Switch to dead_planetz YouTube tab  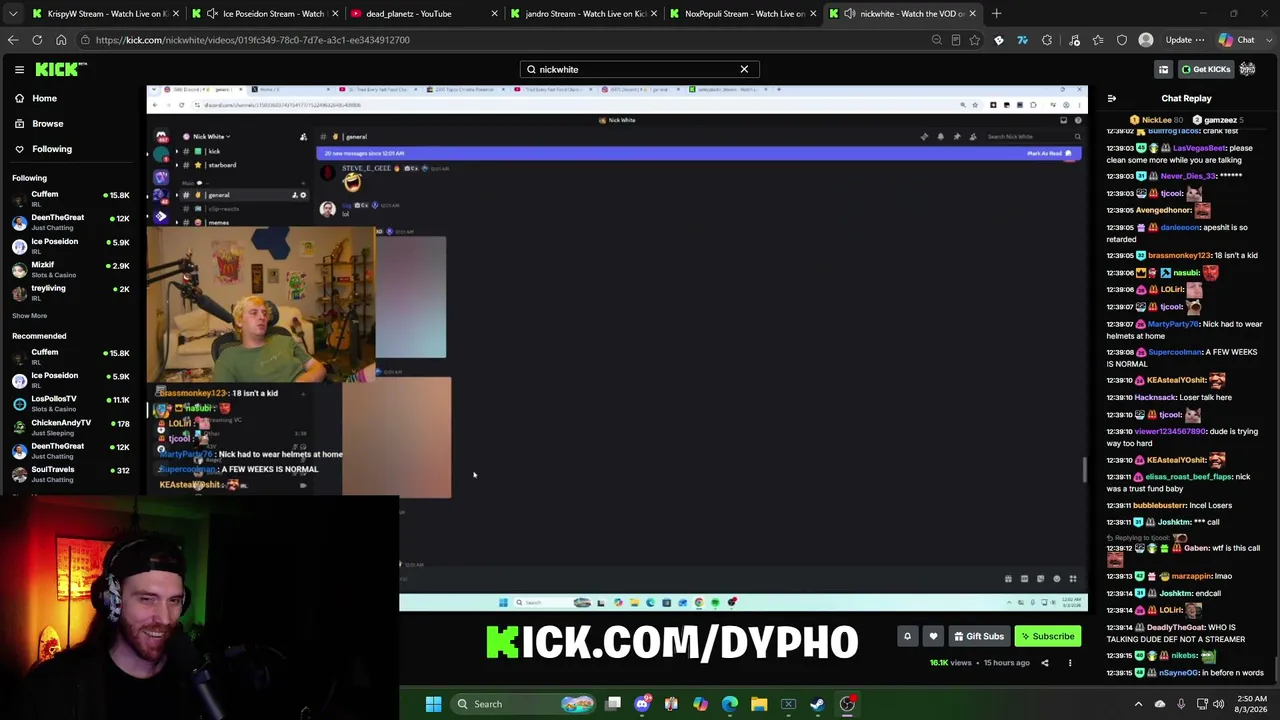click(x=423, y=14)
